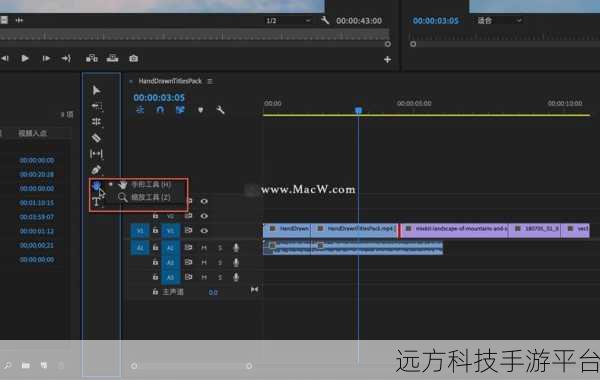Click the timeline timecode 00:00:03:05

159,98
